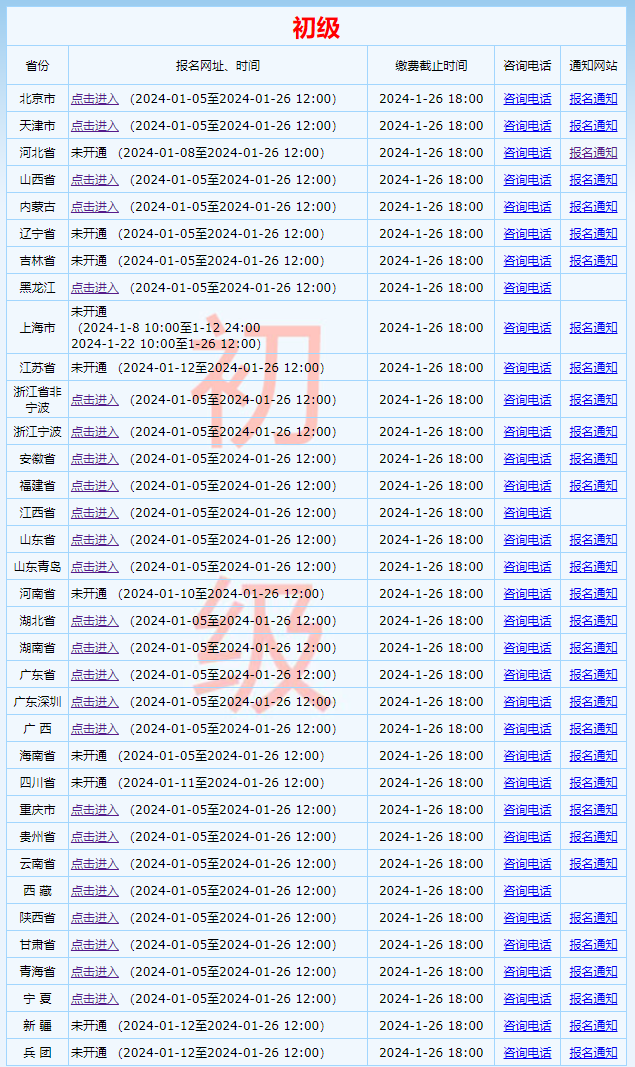The height and width of the screenshot is (1067, 635).
Task: View 报名通知 for 河南省
Action: click(593, 593)
